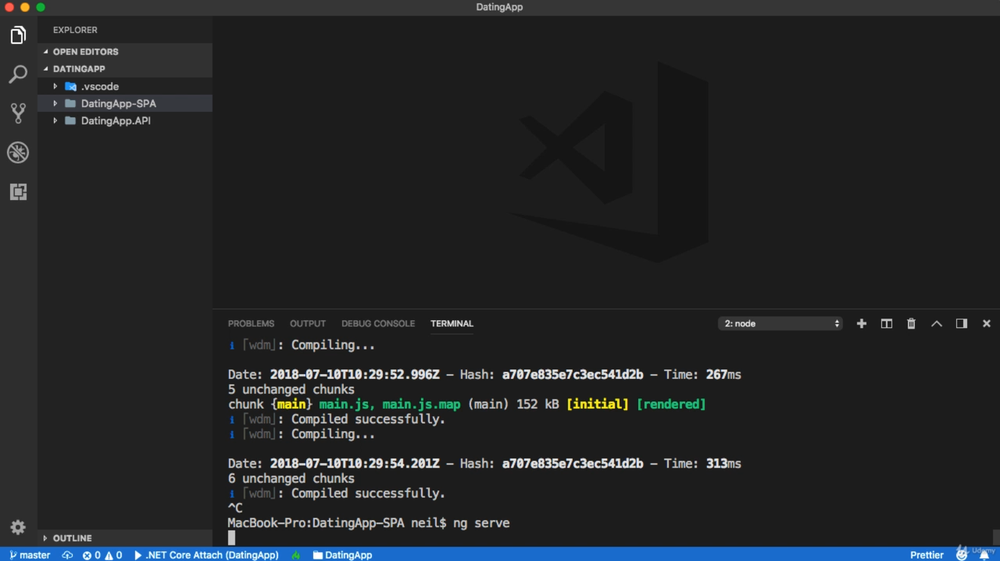Image resolution: width=1000 pixels, height=561 pixels.
Task: Expand the .vscode folder arrow
Action: pyautogui.click(x=55, y=86)
